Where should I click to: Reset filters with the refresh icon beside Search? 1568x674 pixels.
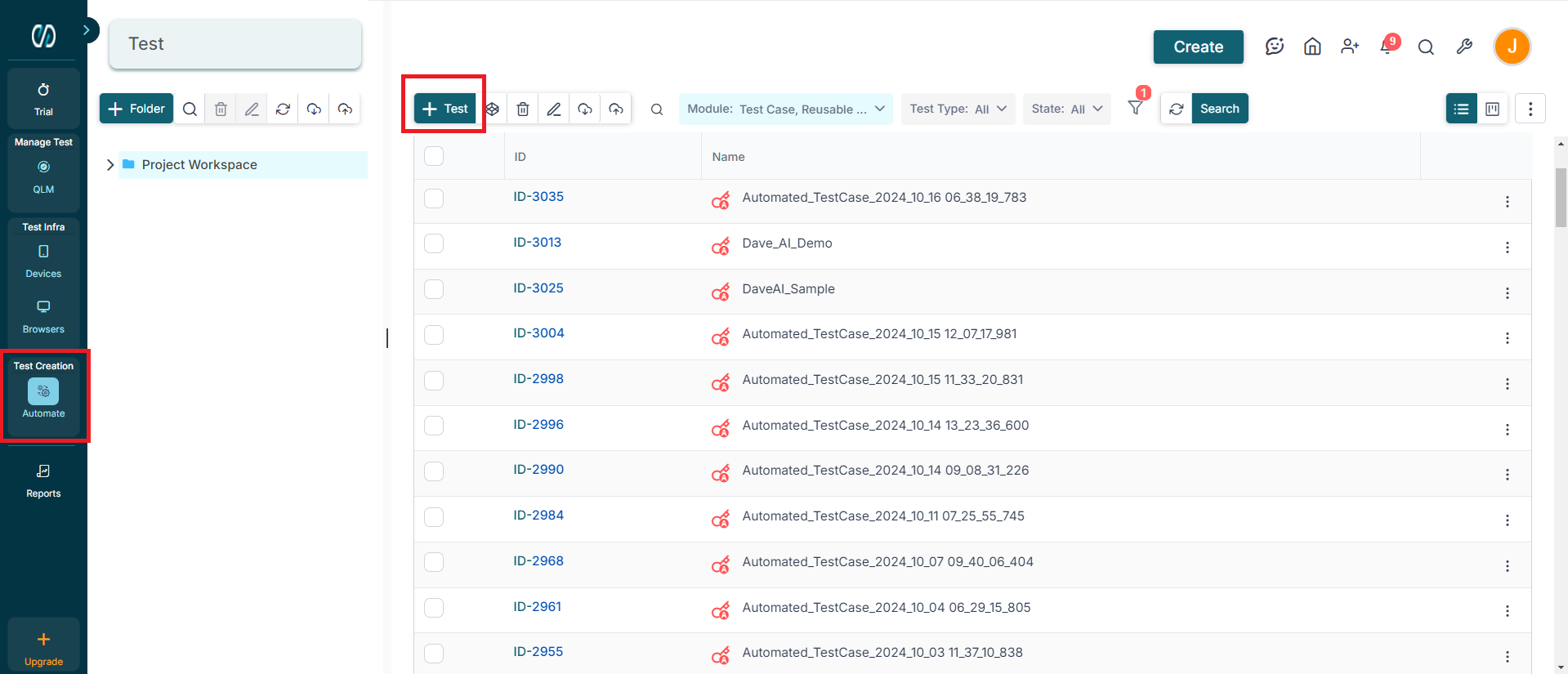[x=1177, y=109]
